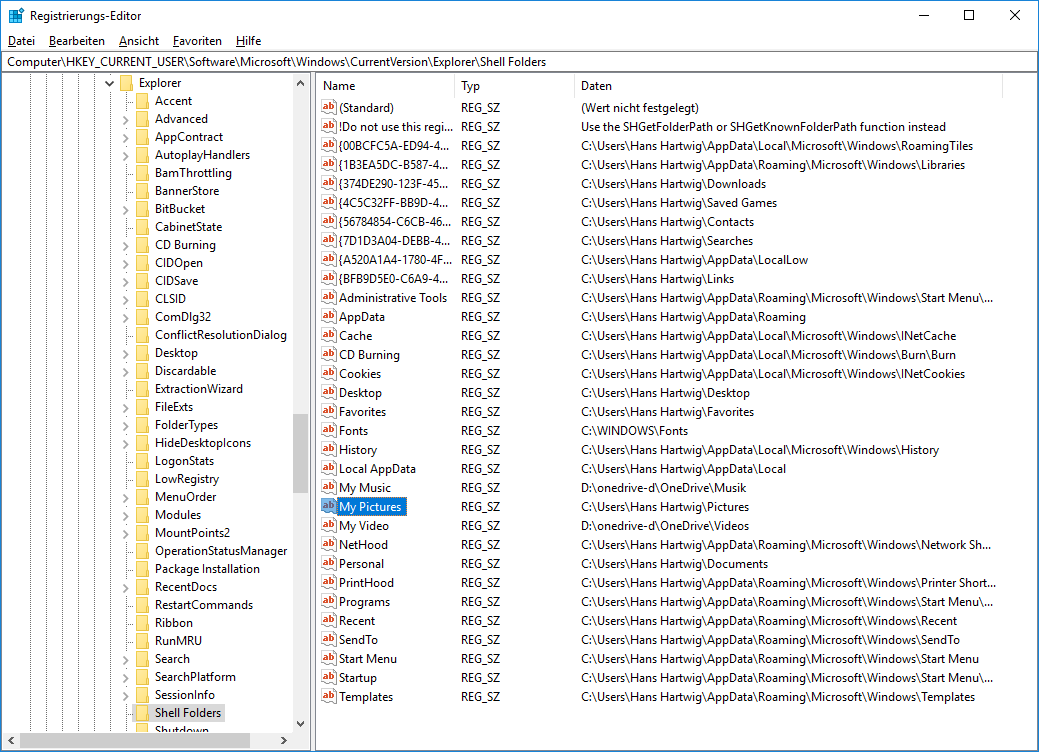
Task: Click the C:\WINDOWS\Fonts data cell
Action: pos(634,431)
